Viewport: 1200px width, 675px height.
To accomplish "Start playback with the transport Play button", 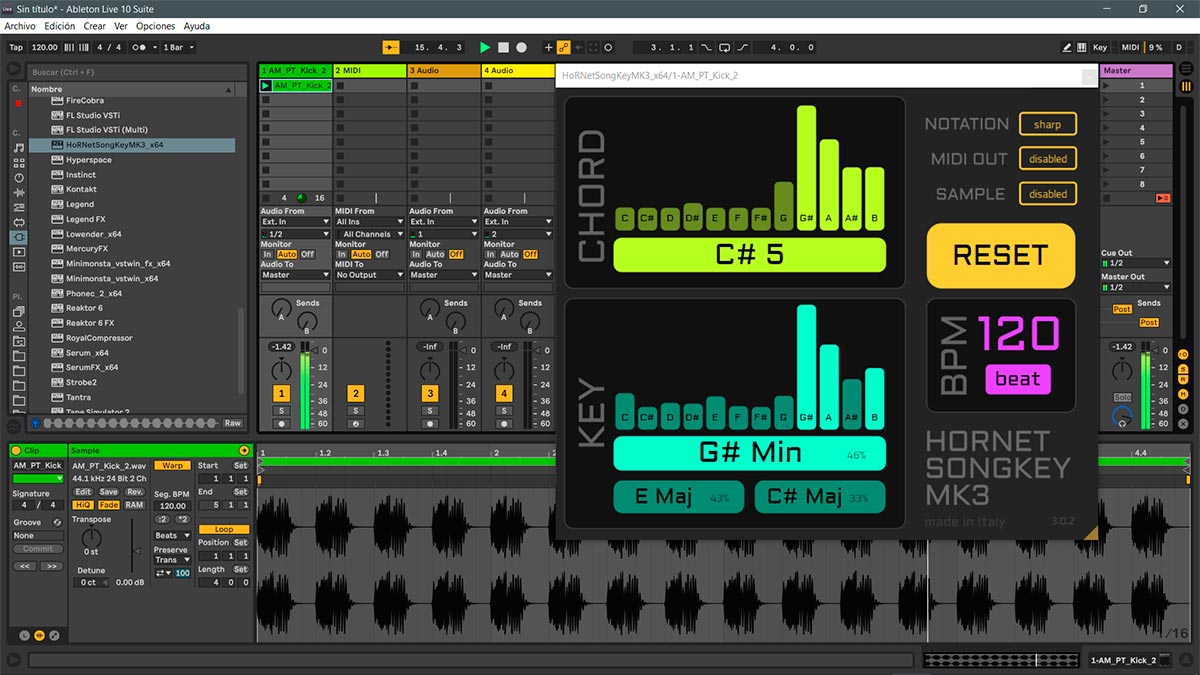I will 485,47.
